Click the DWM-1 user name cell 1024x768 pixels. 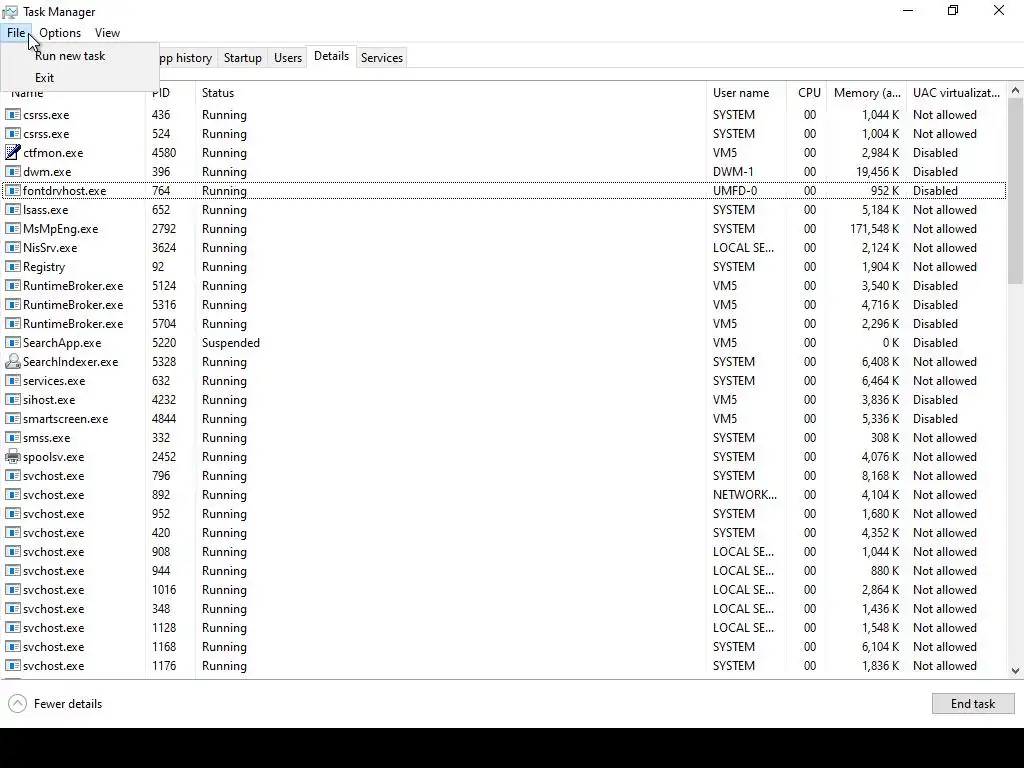point(733,171)
